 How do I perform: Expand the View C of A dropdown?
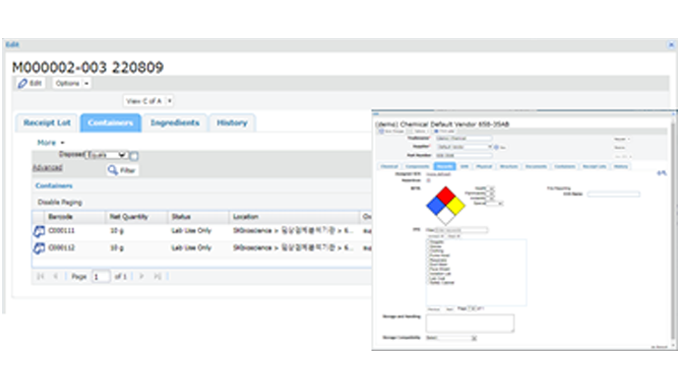pos(149,101)
